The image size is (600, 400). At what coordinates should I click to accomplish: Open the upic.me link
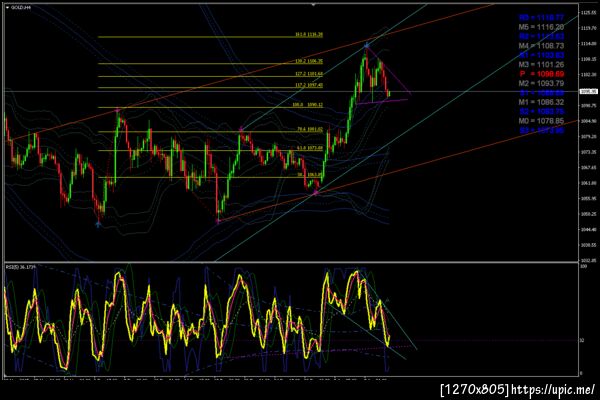(x=553, y=390)
